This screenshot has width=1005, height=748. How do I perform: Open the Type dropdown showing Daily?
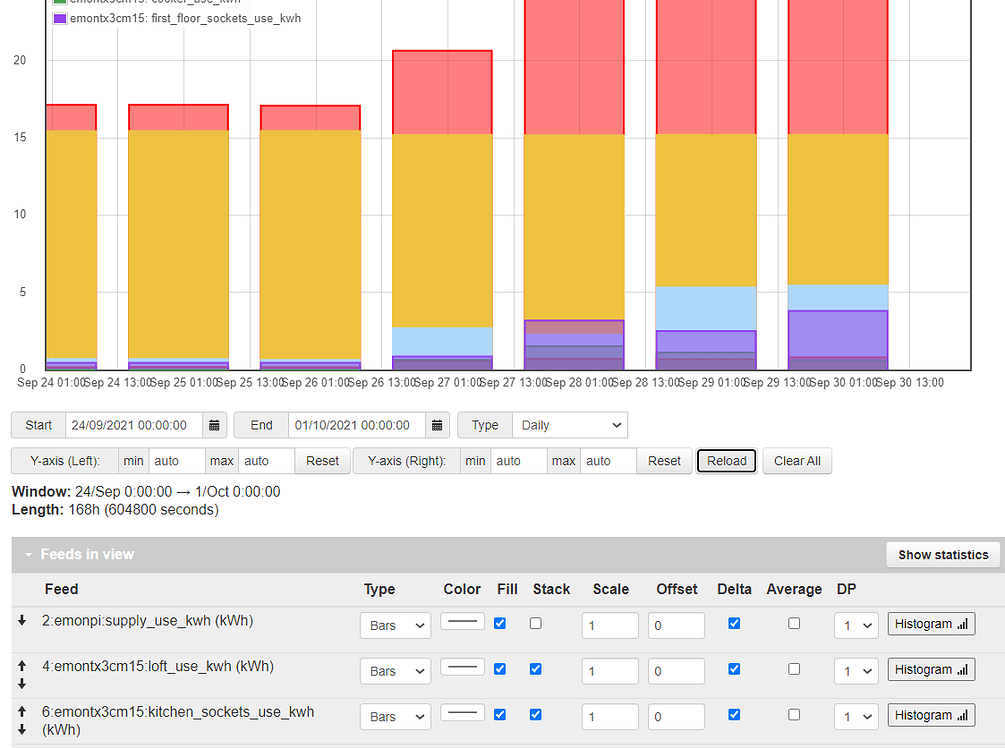[570, 424]
